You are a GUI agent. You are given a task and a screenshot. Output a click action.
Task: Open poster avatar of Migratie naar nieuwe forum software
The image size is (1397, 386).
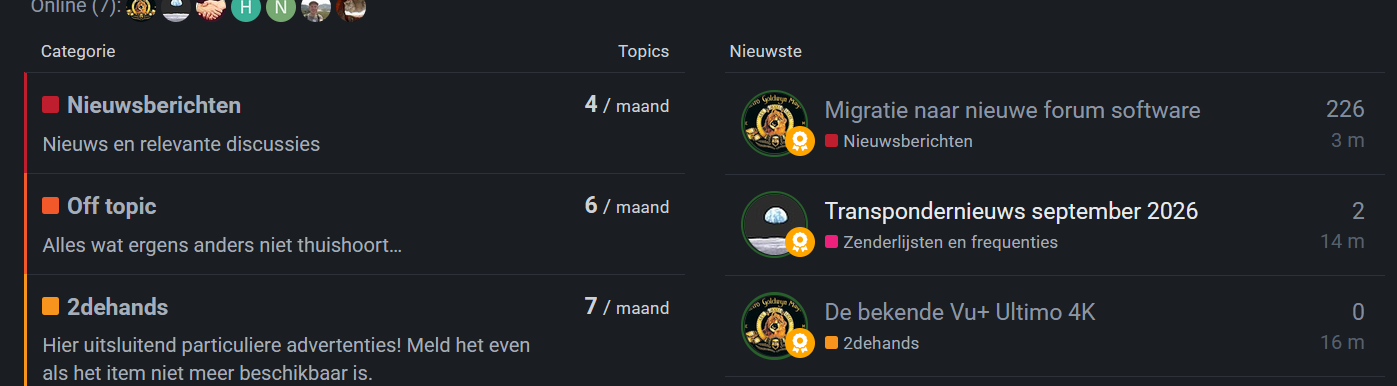775,123
